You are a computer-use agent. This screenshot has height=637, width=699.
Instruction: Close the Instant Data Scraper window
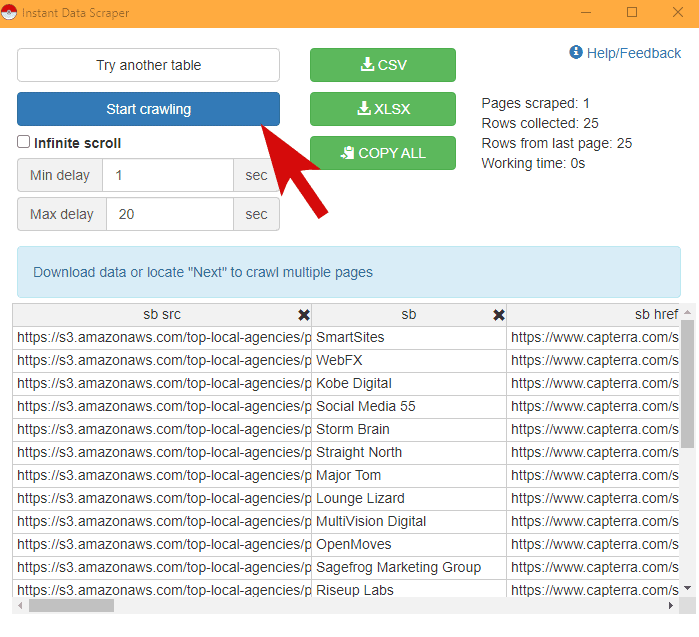coord(678,12)
